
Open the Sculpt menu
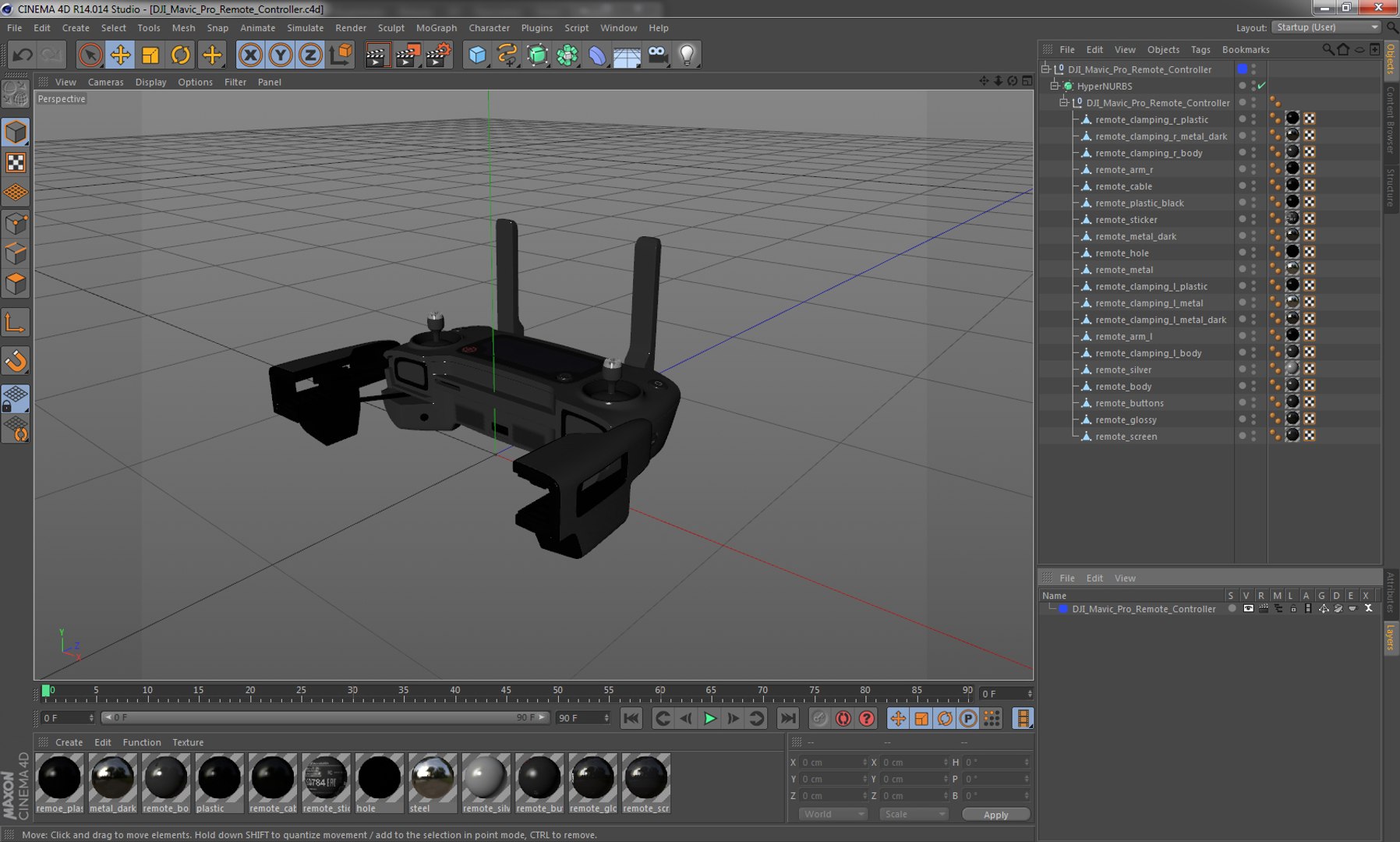[x=391, y=28]
